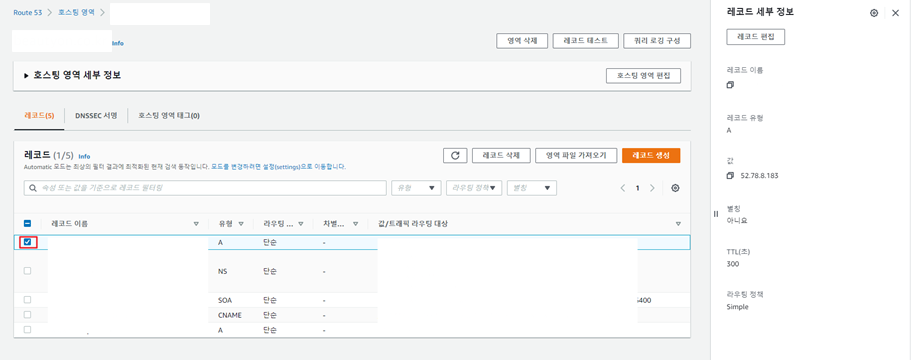Uncheck the selected first A record checkbox

[27, 242]
